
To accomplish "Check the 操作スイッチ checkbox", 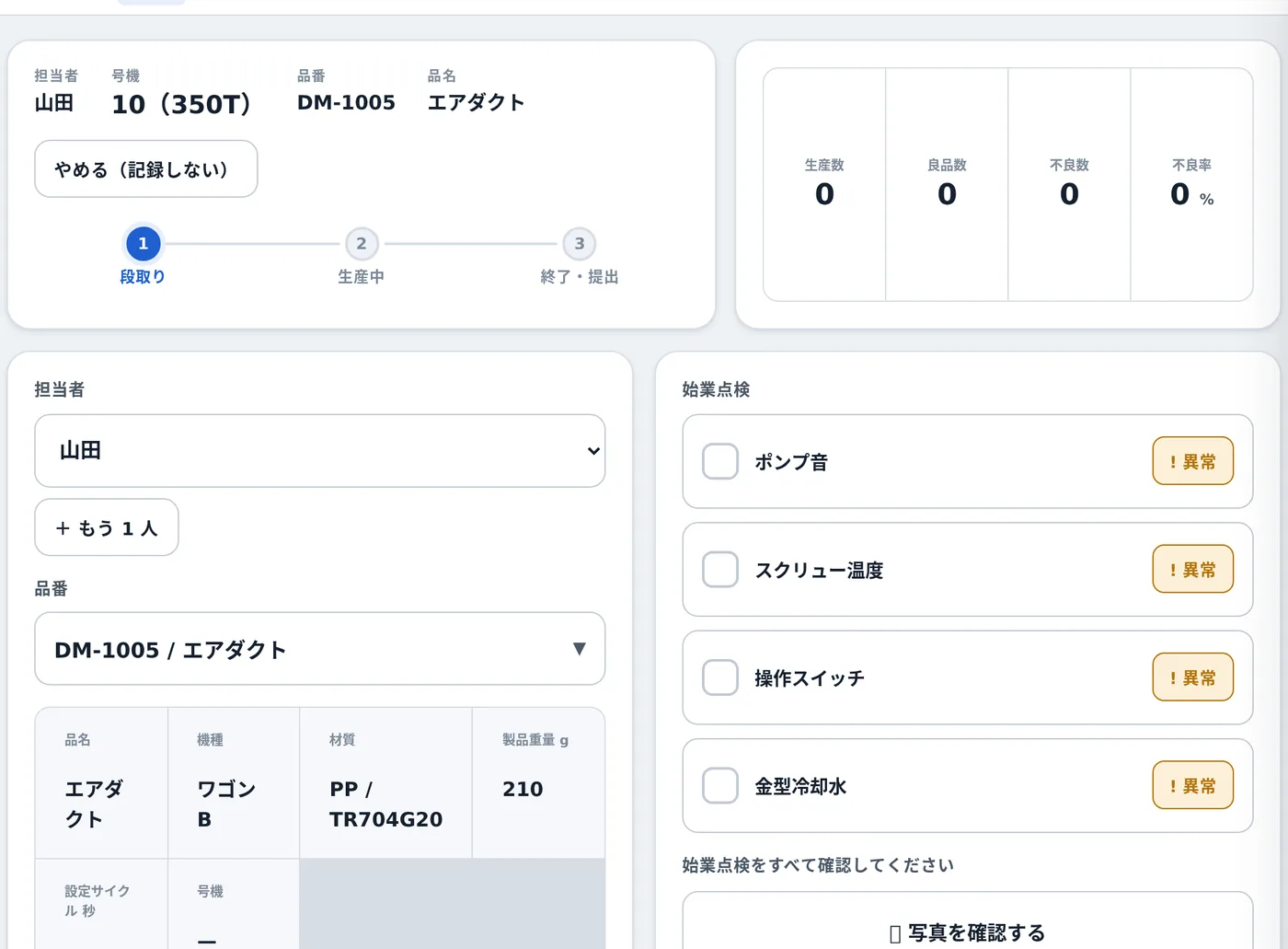I will tap(720, 677).
